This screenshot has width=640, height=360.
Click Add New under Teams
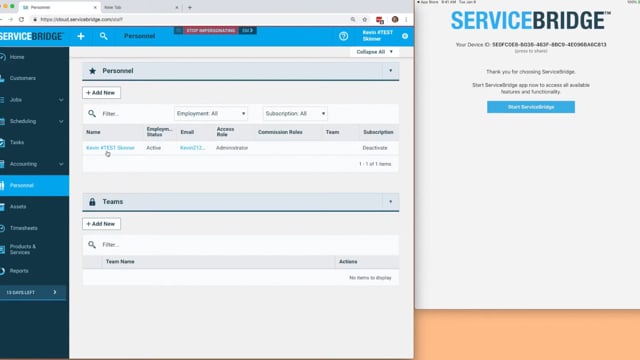tap(101, 224)
